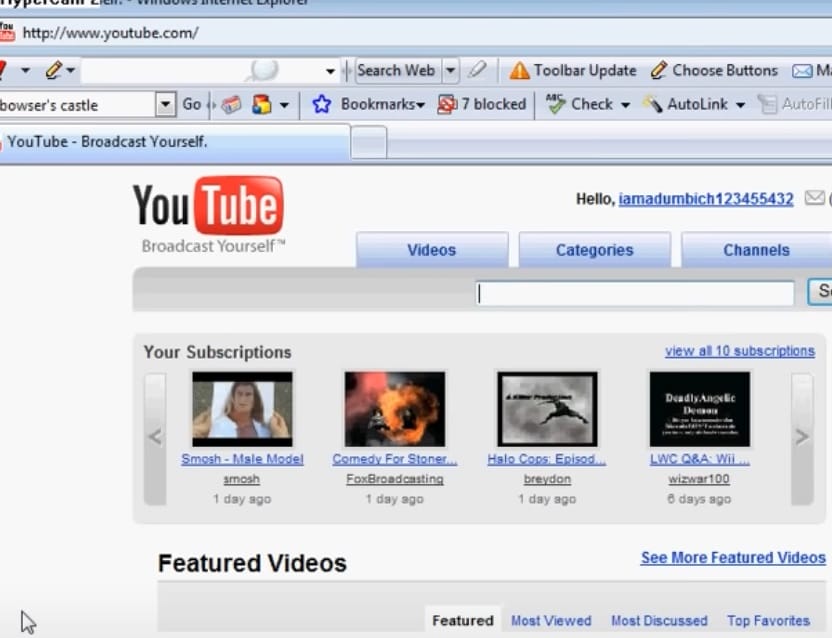832x638 pixels.
Task: Open the Smosh - Male Model thumbnail
Action: tap(242, 409)
